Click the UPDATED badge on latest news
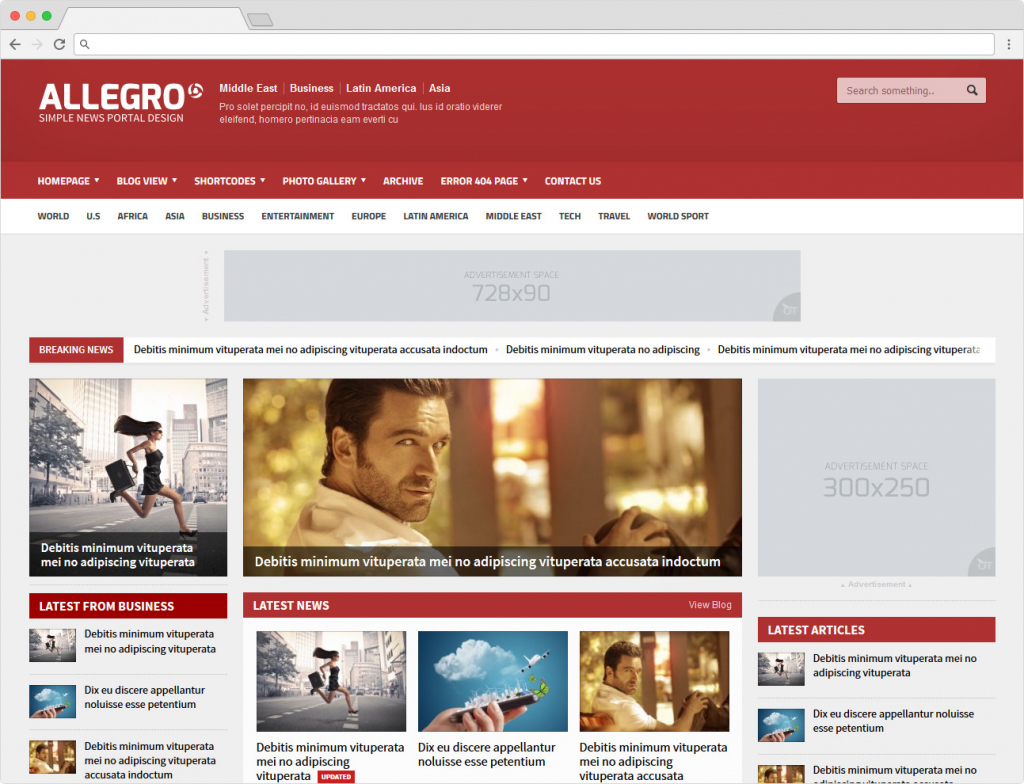This screenshot has height=784, width=1024. point(336,776)
